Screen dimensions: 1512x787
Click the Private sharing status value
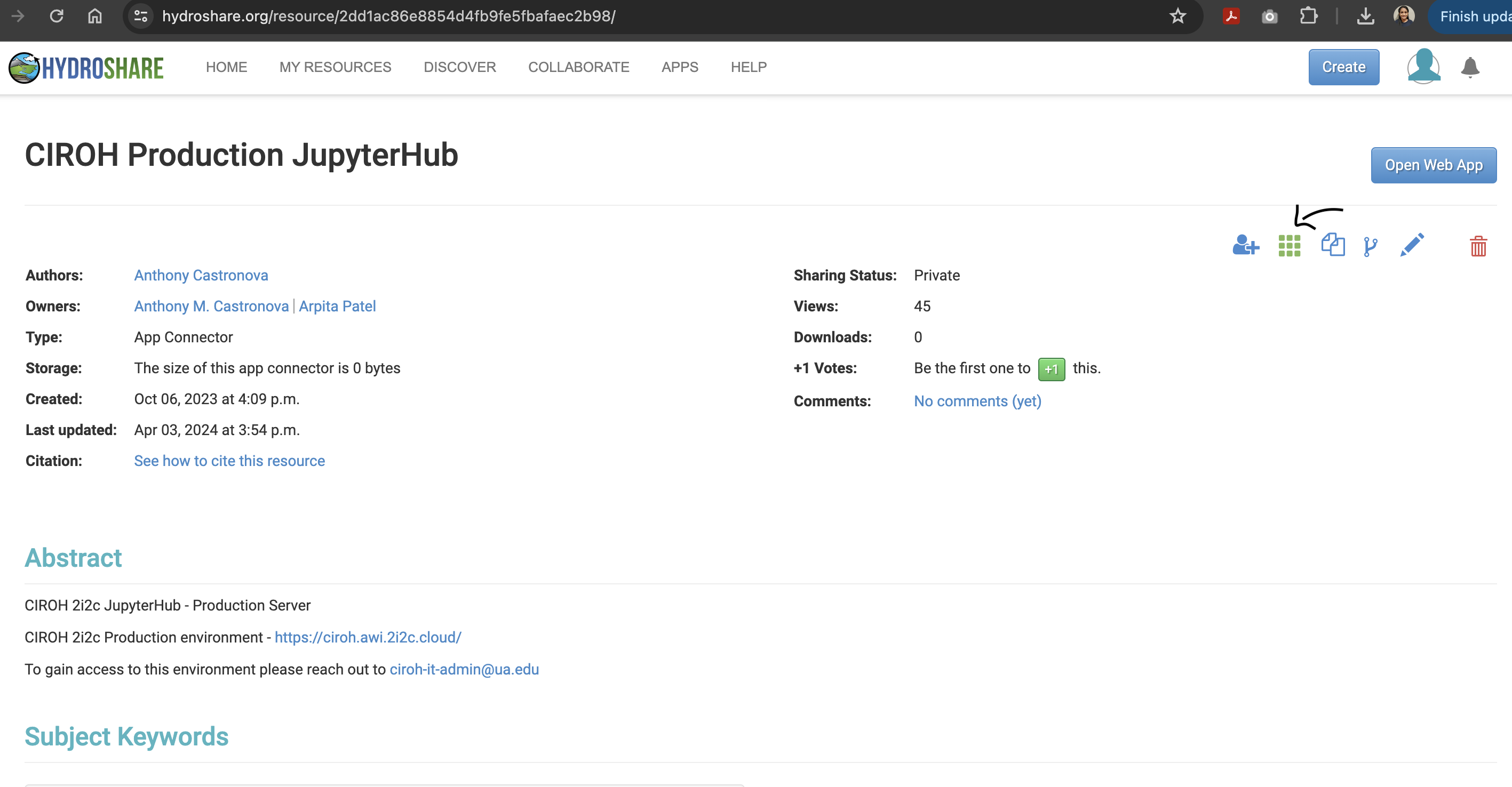tap(937, 275)
